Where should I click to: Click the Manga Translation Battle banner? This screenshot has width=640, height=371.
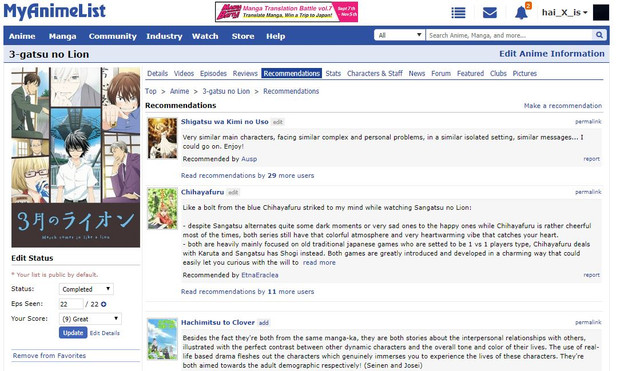coord(286,12)
